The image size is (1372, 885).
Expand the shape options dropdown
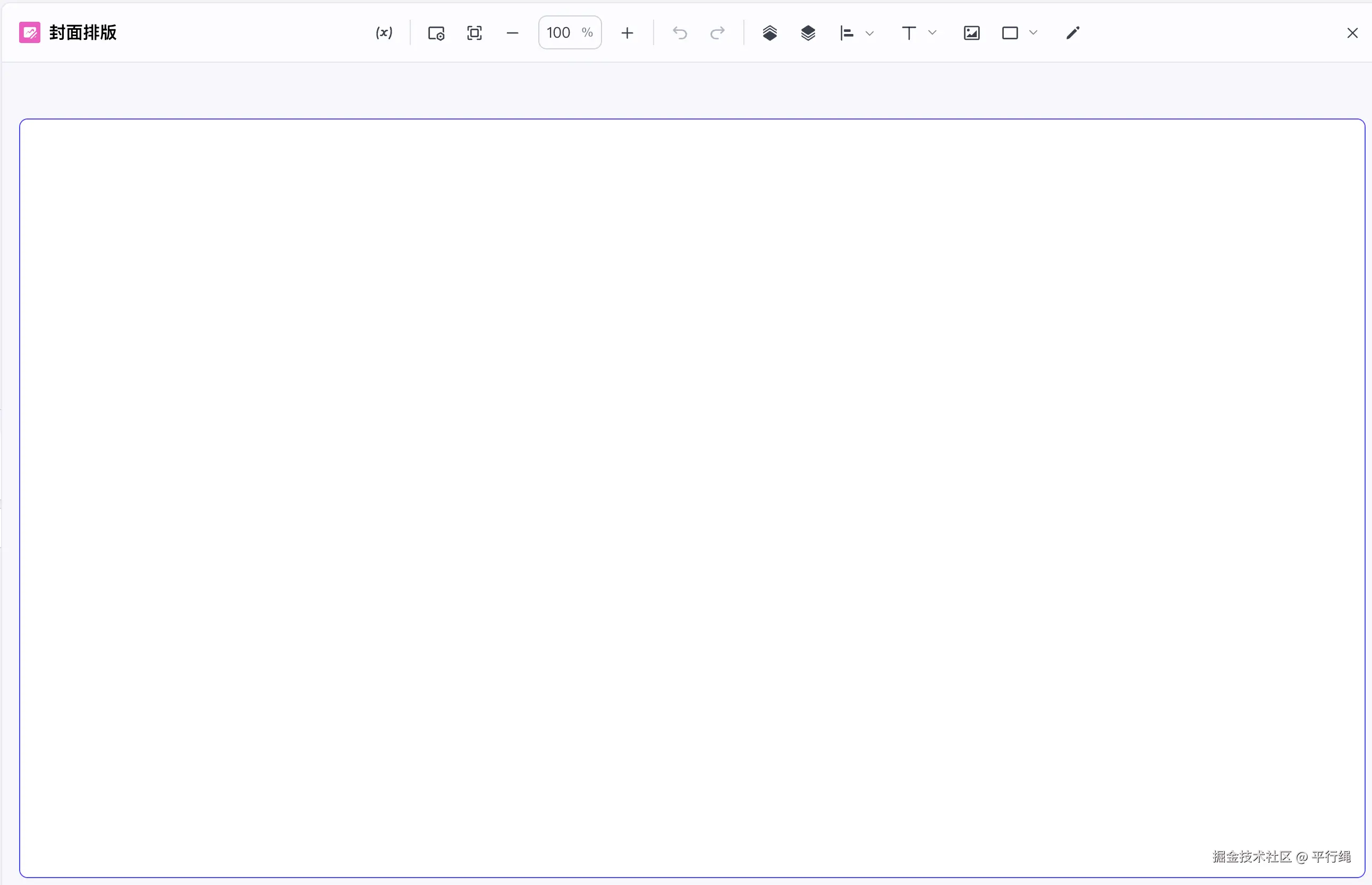pyautogui.click(x=1033, y=33)
